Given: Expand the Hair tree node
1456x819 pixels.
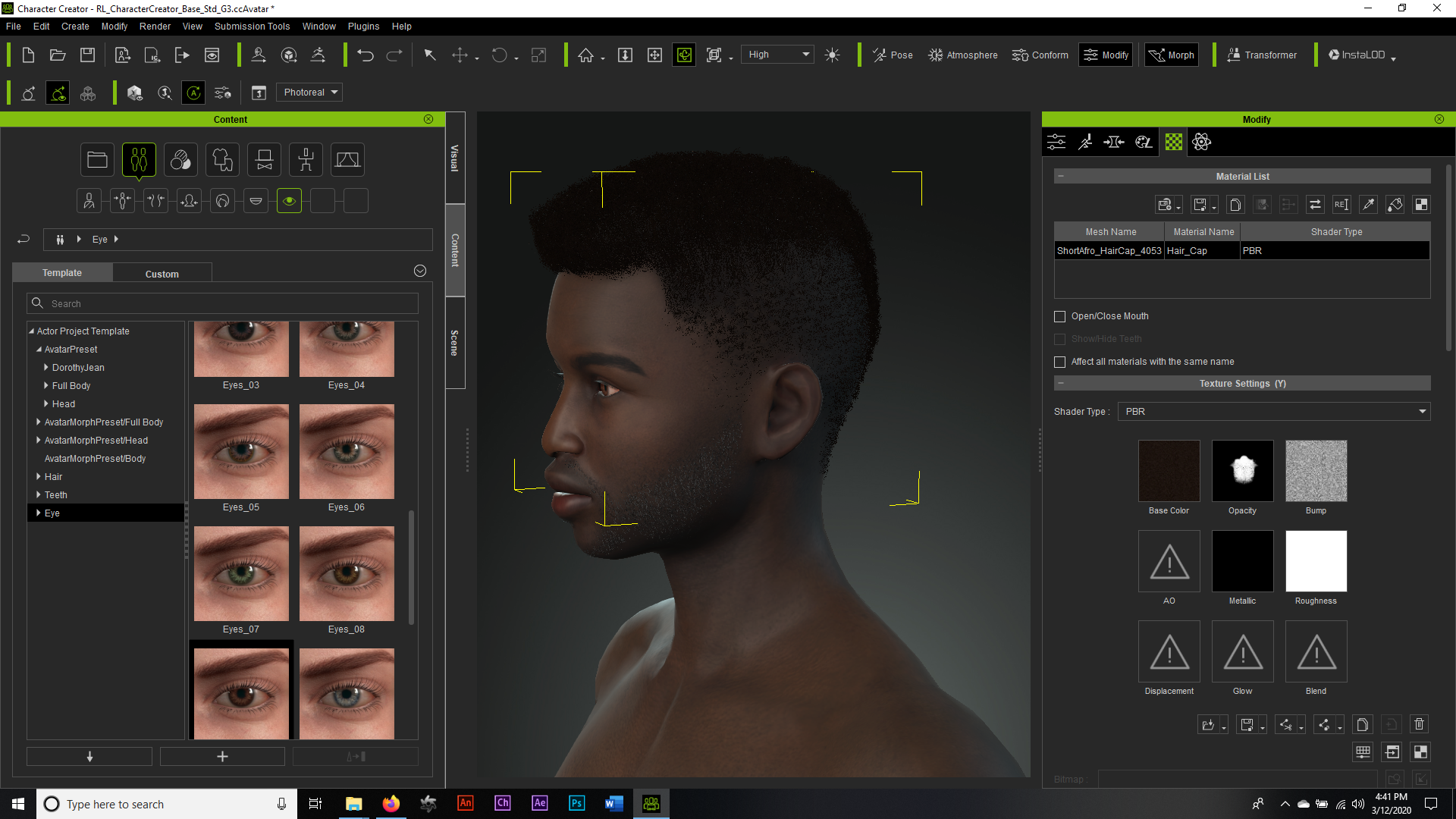Looking at the screenshot, I should point(39,476).
